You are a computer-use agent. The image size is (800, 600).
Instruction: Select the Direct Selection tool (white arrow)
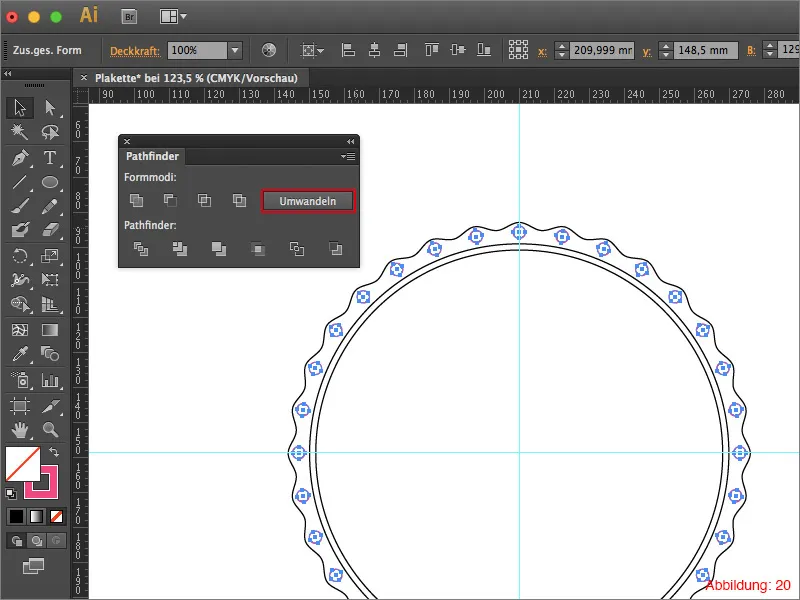[50, 108]
